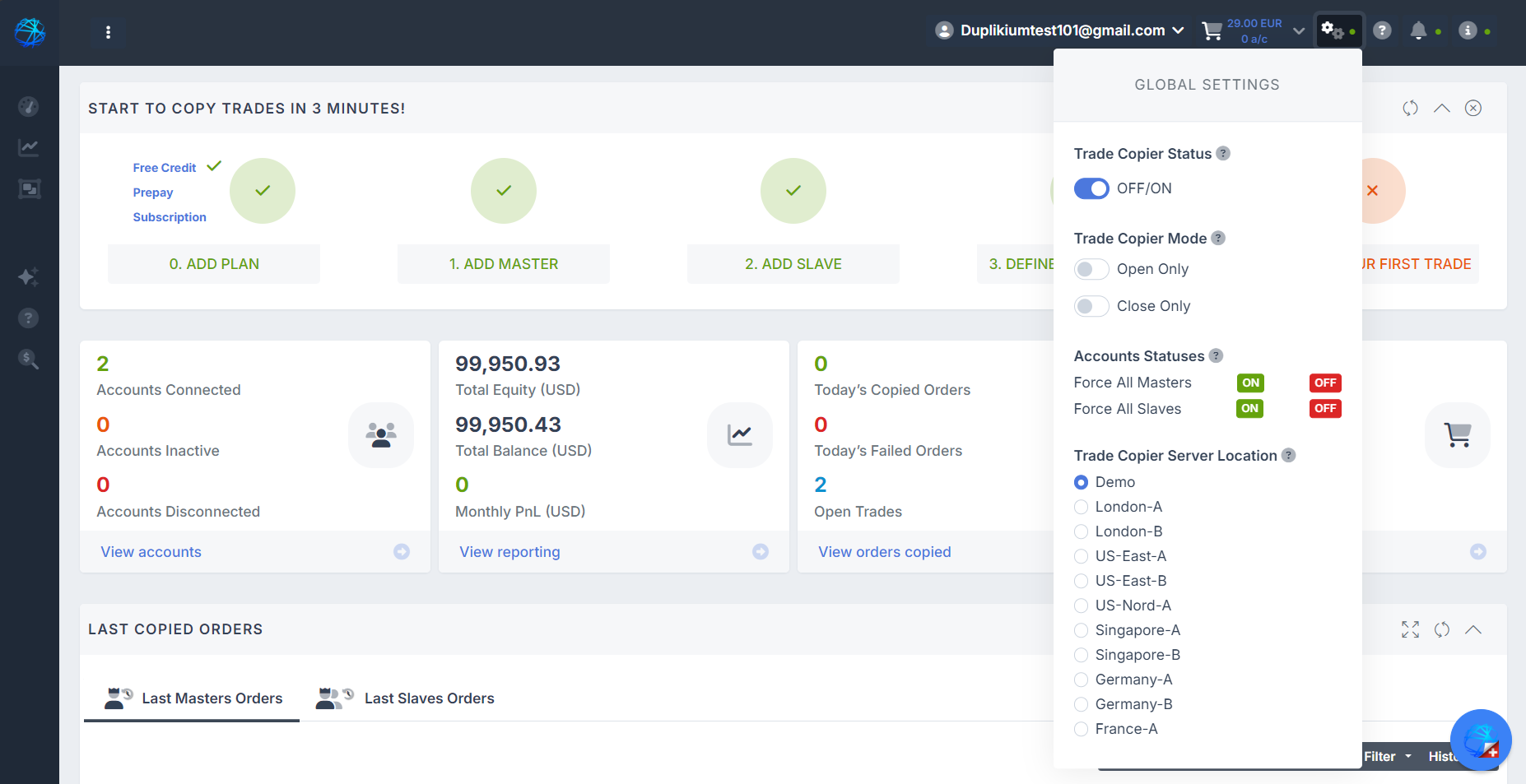Screen dimensions: 1526x784
Task: Open the notifications bell
Action: coord(1418,31)
